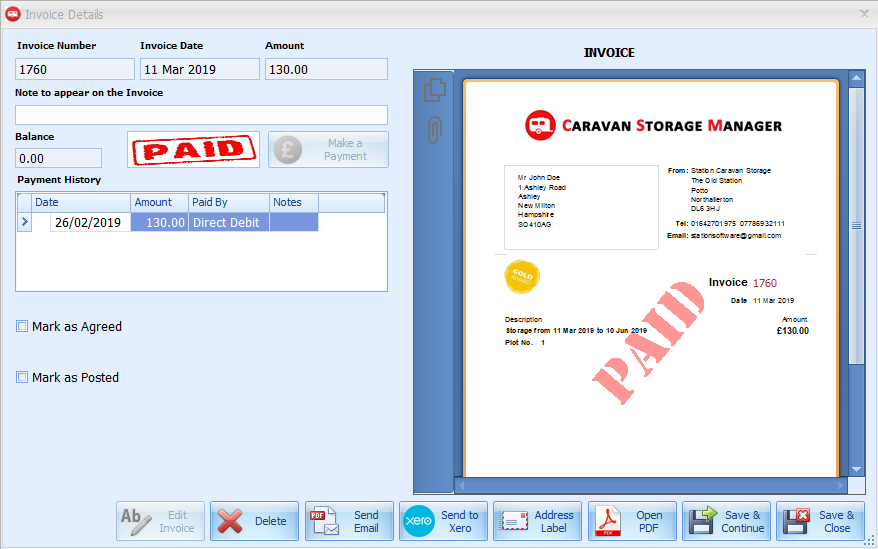This screenshot has height=549, width=878.
Task: Print an address label
Action: [537, 521]
